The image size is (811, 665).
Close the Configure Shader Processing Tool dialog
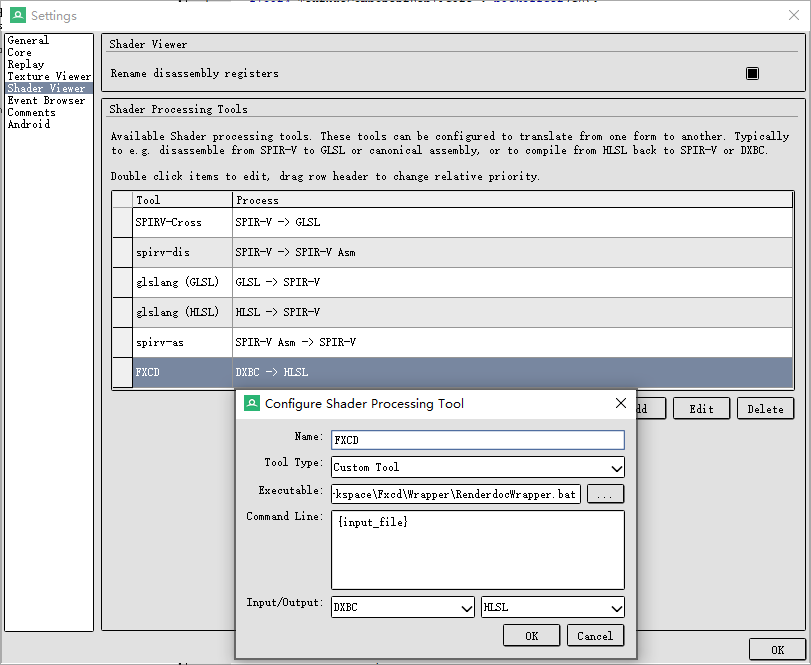(621, 403)
